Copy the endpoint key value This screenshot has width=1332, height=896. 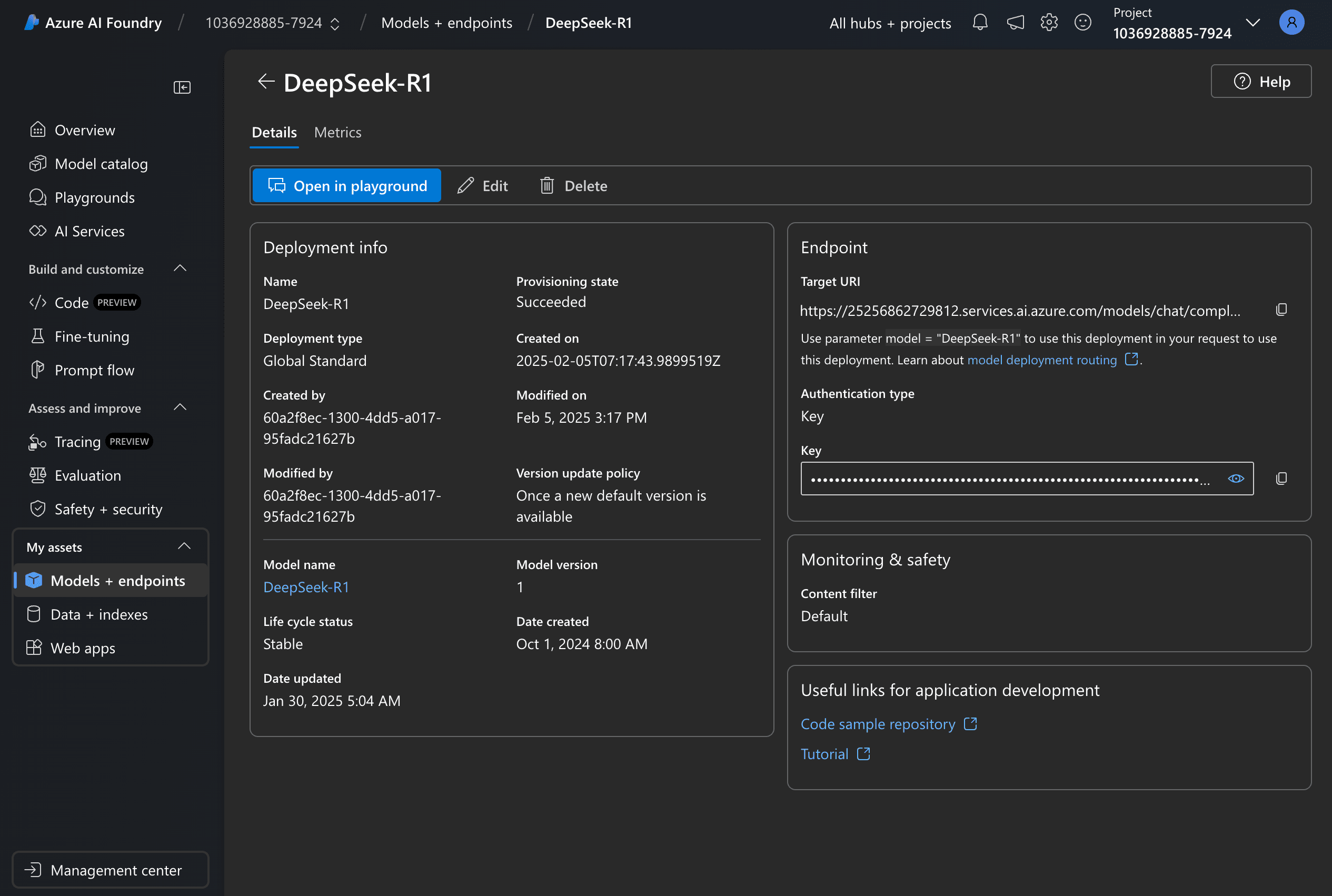coord(1281,479)
